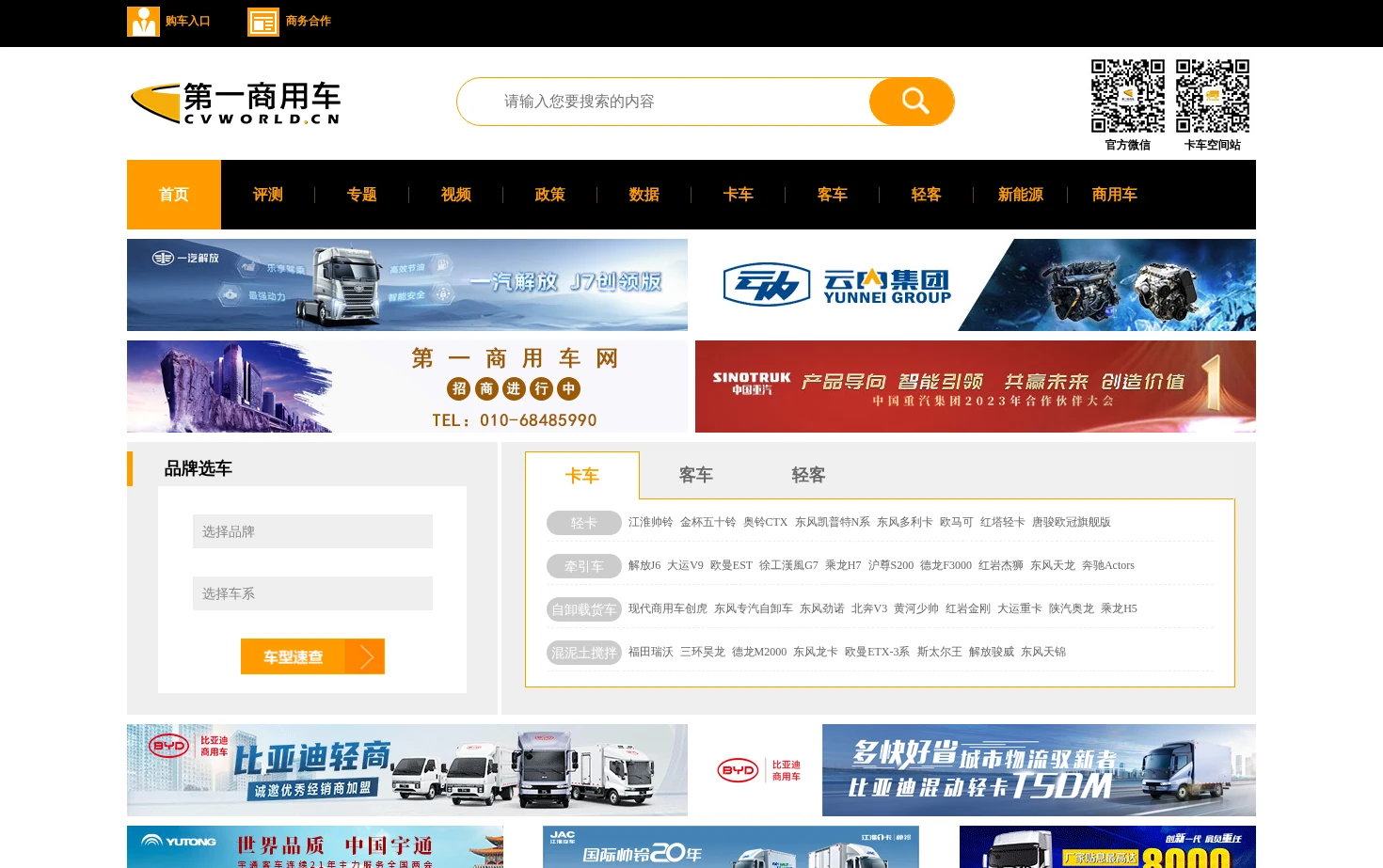Click the 车型速查 button
This screenshot has height=868, width=1383.
(312, 656)
